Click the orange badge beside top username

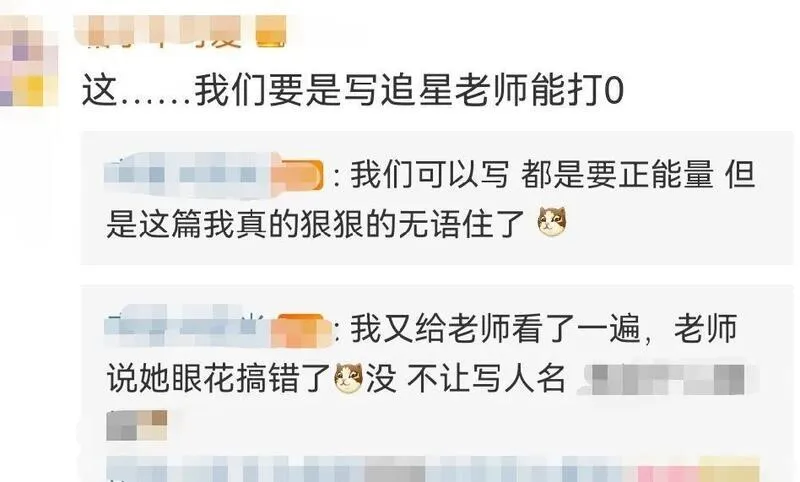(270, 32)
